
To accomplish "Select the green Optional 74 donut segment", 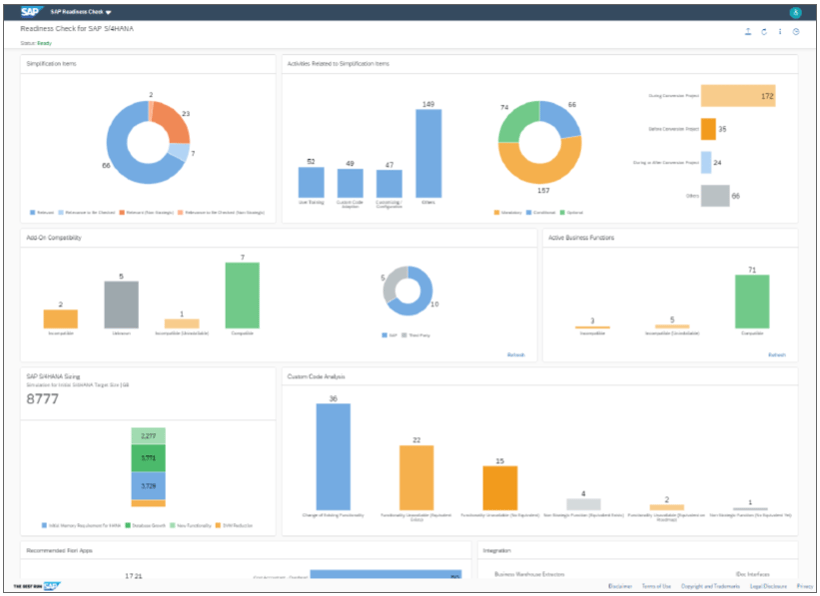I will coord(516,119).
